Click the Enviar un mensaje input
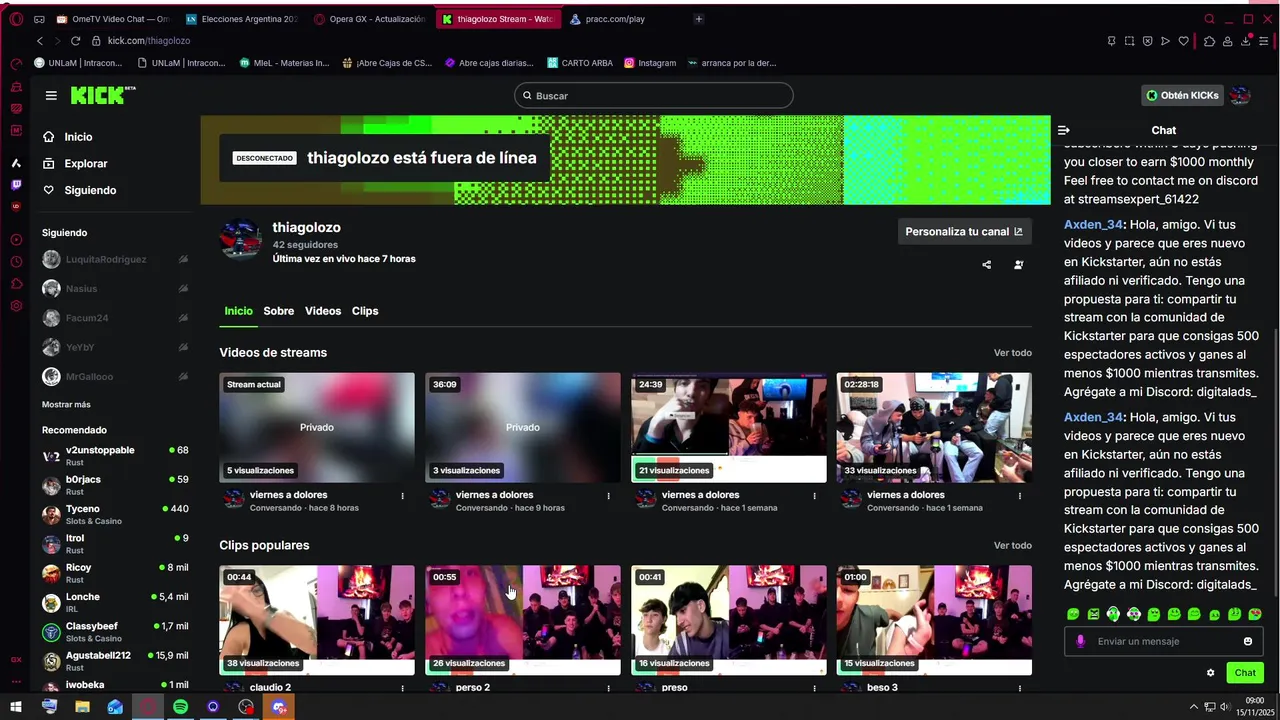 tap(1164, 641)
